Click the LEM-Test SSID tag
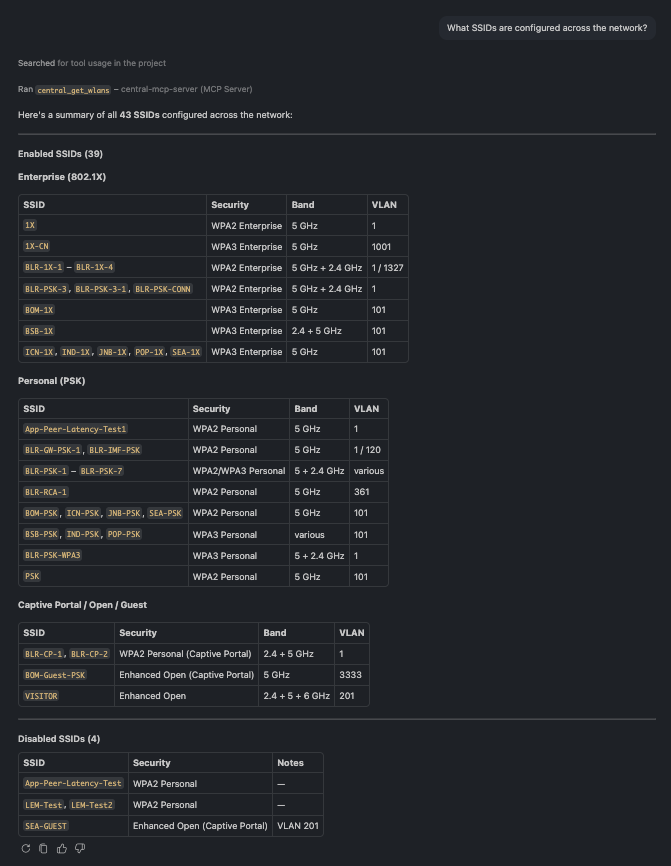The width and height of the screenshot is (671, 866). click(x=44, y=805)
